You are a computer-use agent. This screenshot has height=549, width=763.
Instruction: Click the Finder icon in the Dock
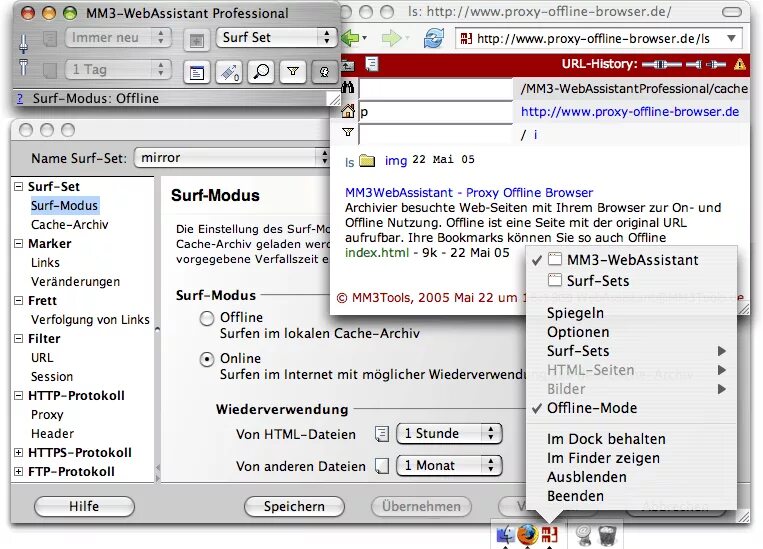point(505,535)
